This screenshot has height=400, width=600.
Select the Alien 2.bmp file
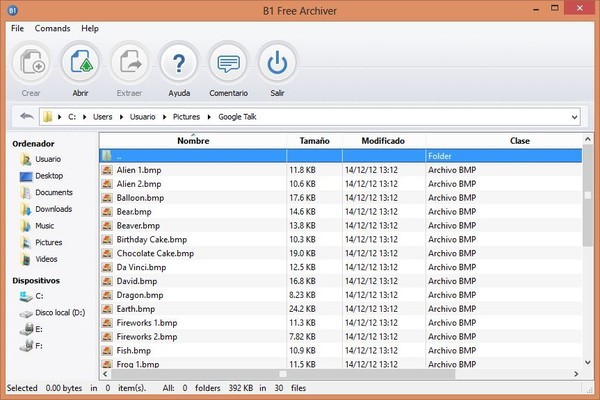coord(139,184)
